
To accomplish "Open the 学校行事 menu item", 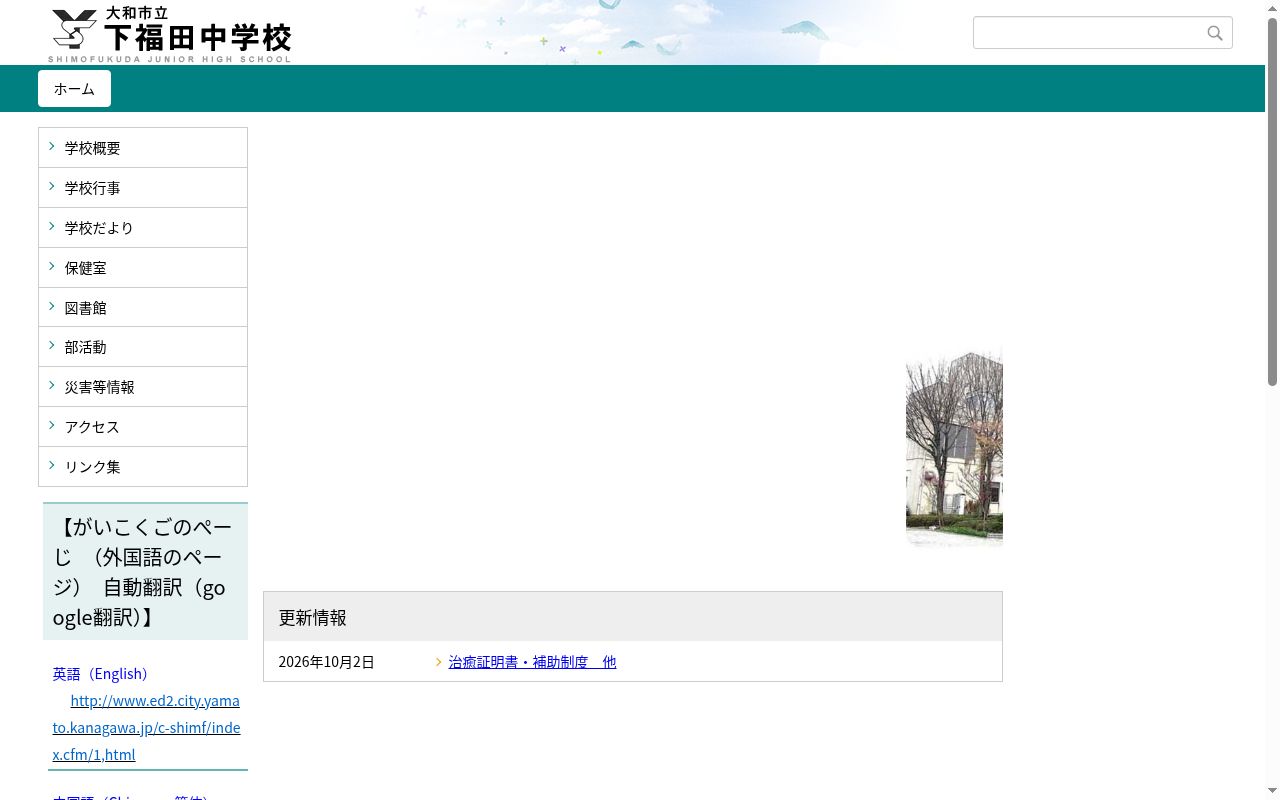I will tap(143, 188).
